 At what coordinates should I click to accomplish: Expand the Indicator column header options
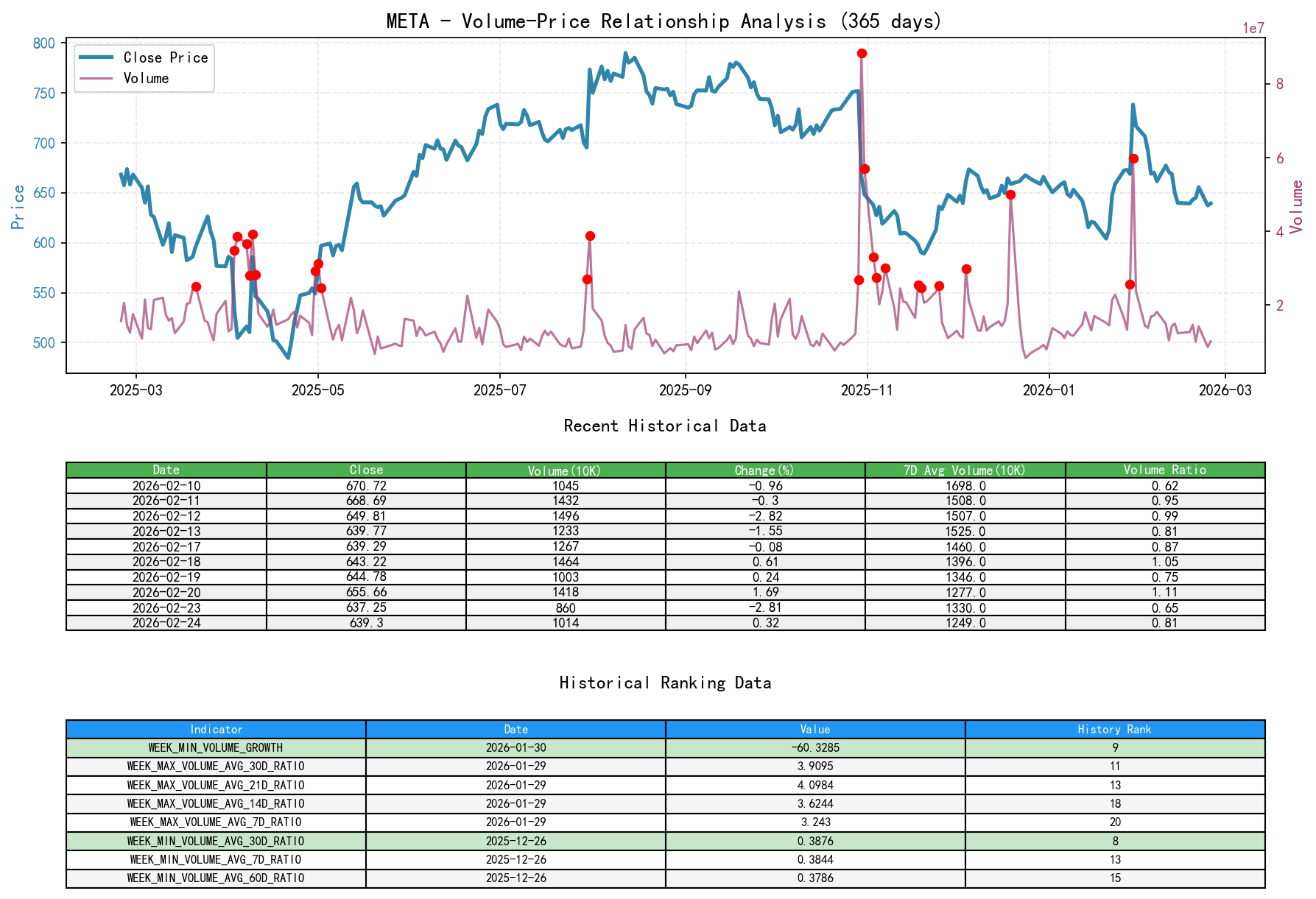coord(215,730)
